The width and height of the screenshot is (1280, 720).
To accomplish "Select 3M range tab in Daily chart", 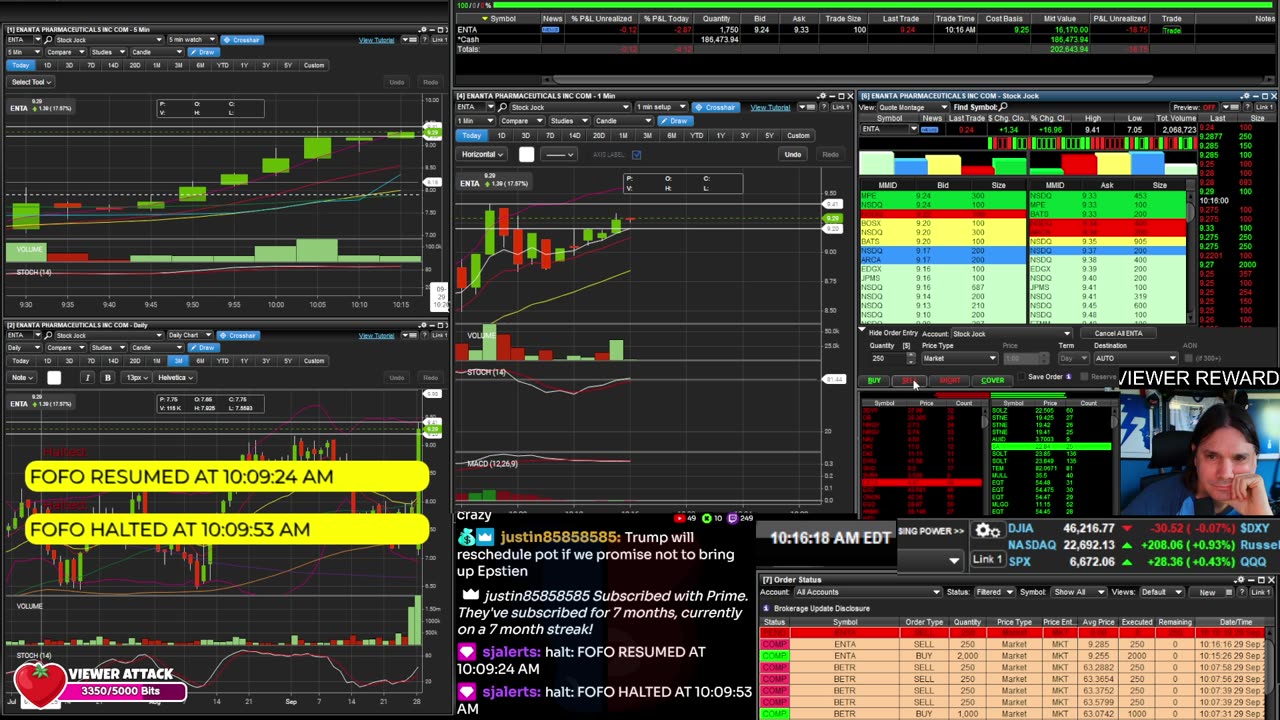I will [178, 361].
